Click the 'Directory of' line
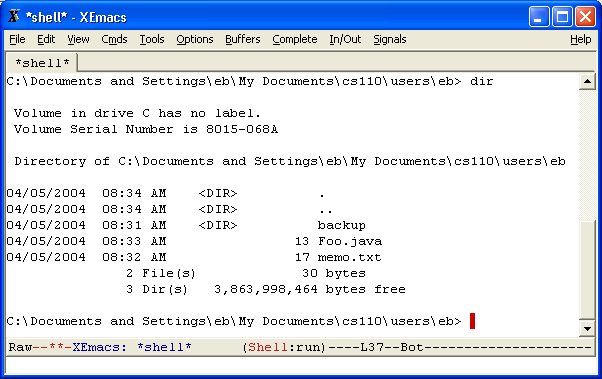This screenshot has height=379, width=602. point(290,161)
